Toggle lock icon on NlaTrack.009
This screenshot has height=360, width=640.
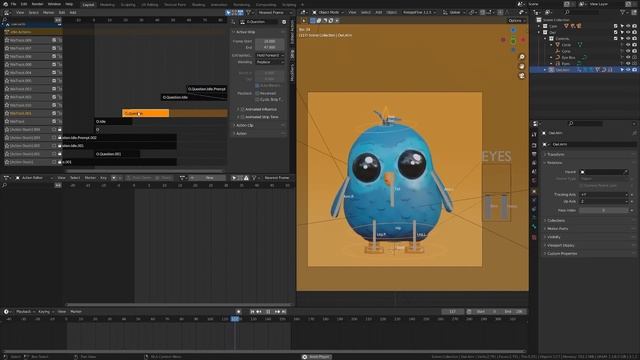[60, 40]
